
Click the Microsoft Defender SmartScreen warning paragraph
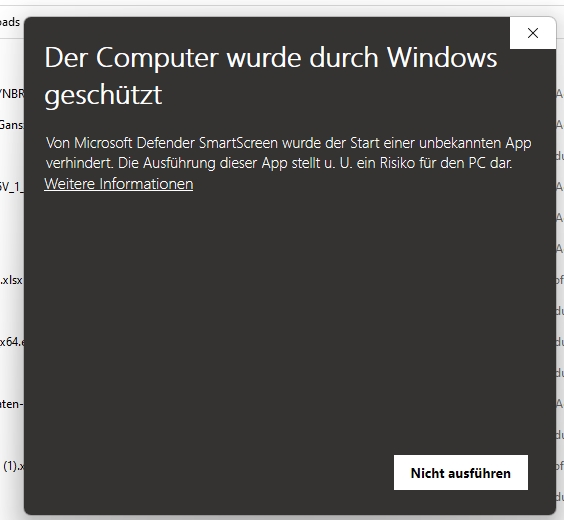[x=288, y=153]
